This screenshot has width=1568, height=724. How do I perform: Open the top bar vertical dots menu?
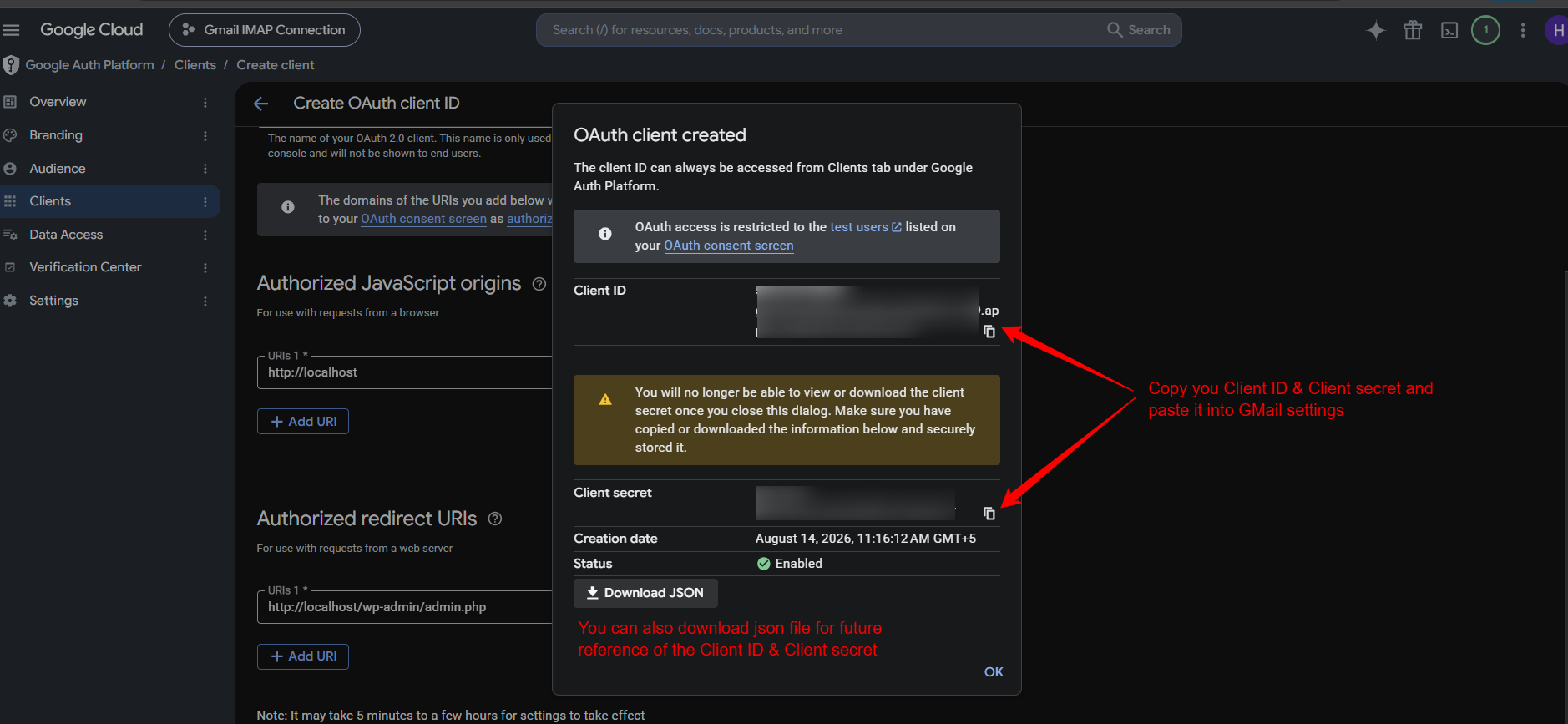click(x=1523, y=30)
